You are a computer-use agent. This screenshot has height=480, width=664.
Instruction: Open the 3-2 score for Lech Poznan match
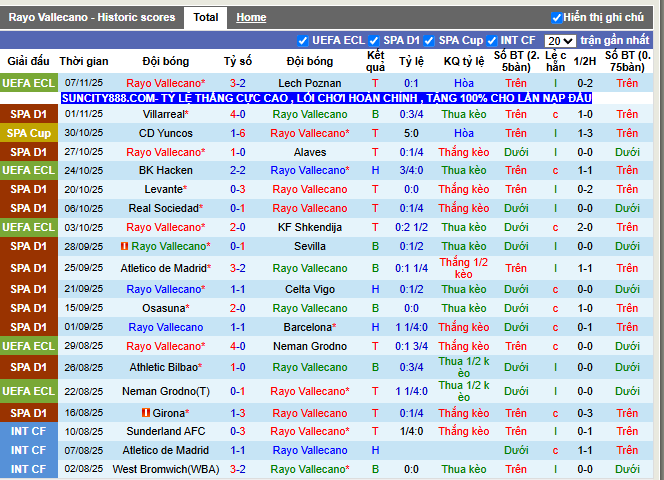click(238, 83)
